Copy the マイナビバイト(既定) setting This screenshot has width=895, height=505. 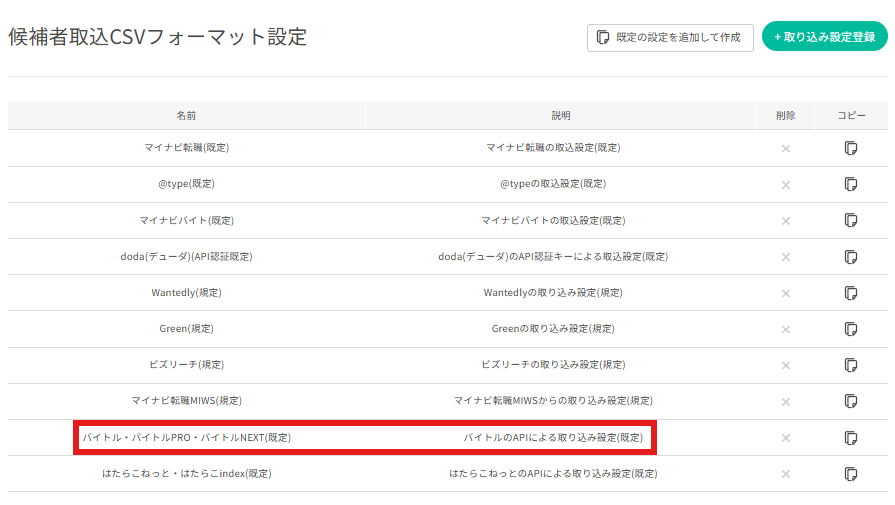[x=851, y=220]
